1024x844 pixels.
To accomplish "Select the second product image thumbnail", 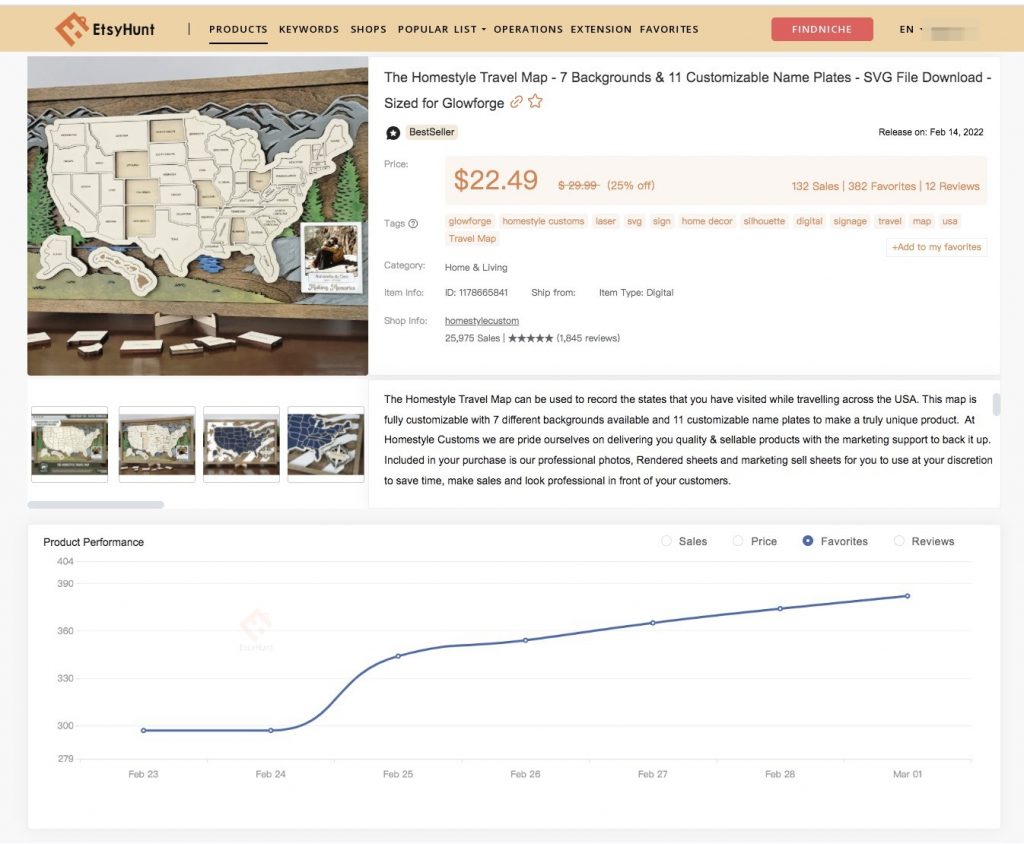I will click(x=156, y=443).
